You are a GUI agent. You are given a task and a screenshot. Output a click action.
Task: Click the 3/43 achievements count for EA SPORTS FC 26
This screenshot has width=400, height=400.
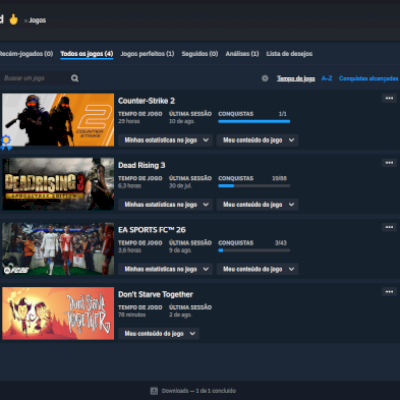click(x=281, y=243)
